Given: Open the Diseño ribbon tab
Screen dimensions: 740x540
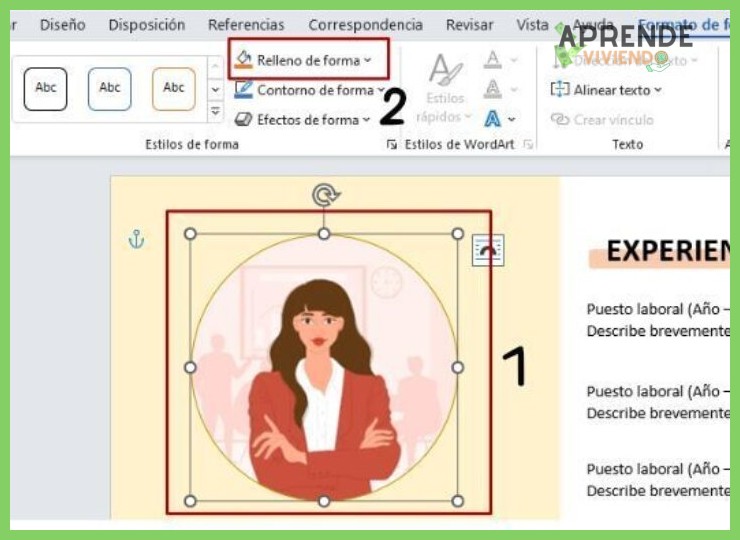Looking at the screenshot, I should [62, 25].
